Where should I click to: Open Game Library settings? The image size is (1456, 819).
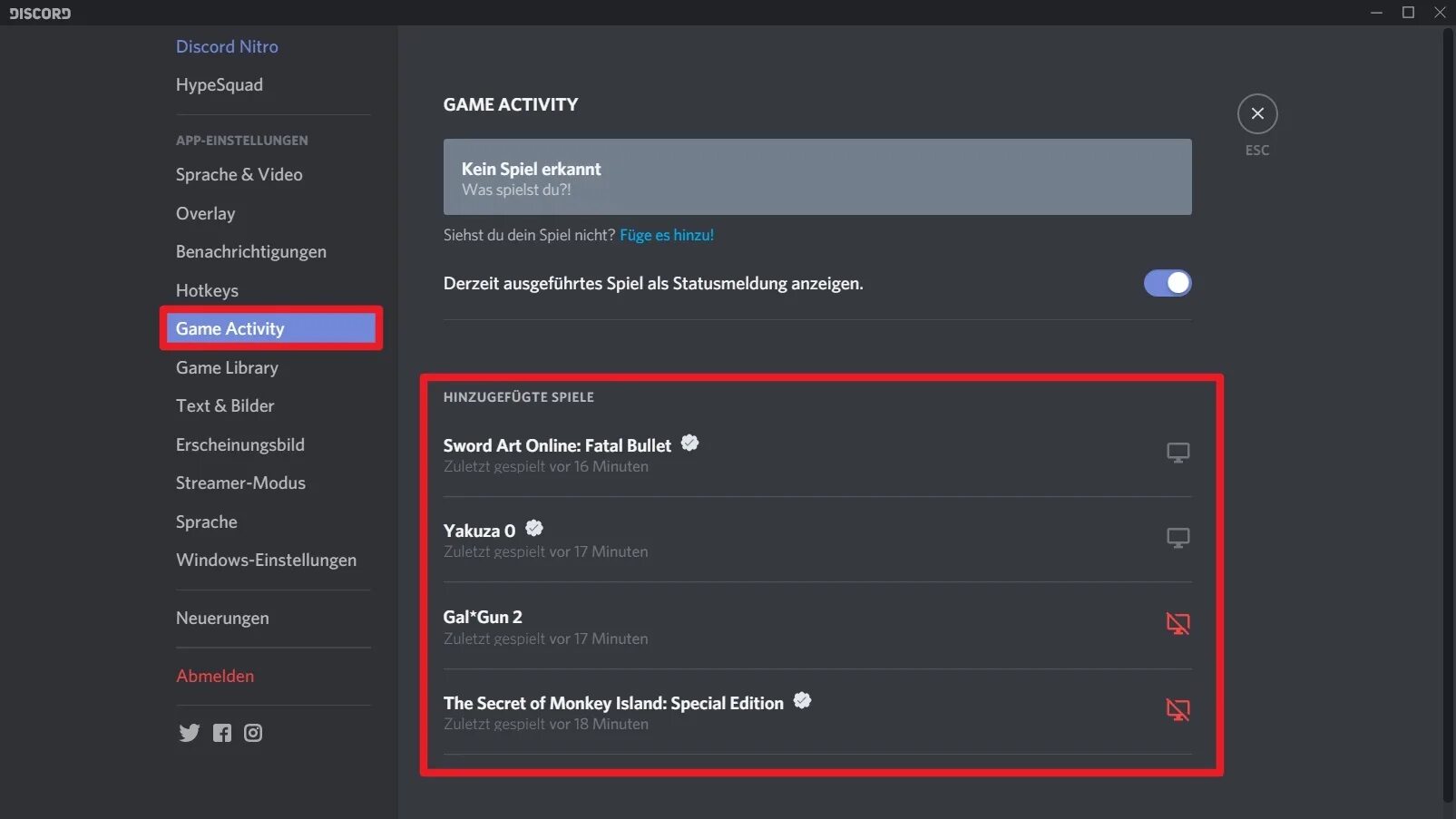[227, 367]
